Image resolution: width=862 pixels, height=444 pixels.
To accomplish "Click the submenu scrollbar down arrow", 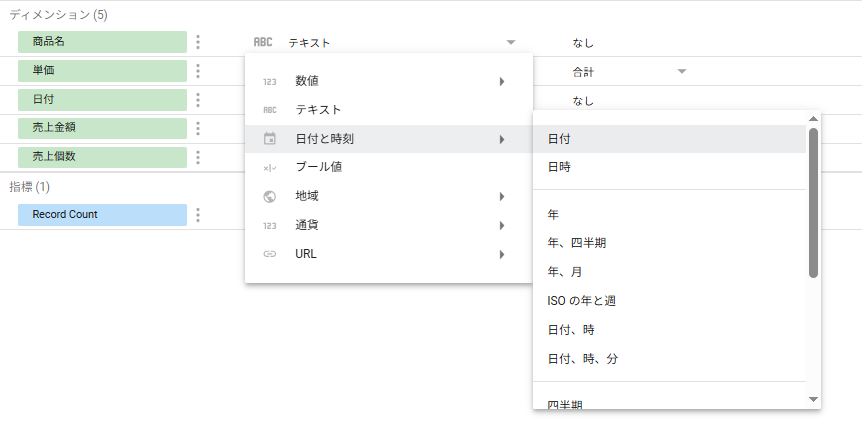I will coord(814,399).
